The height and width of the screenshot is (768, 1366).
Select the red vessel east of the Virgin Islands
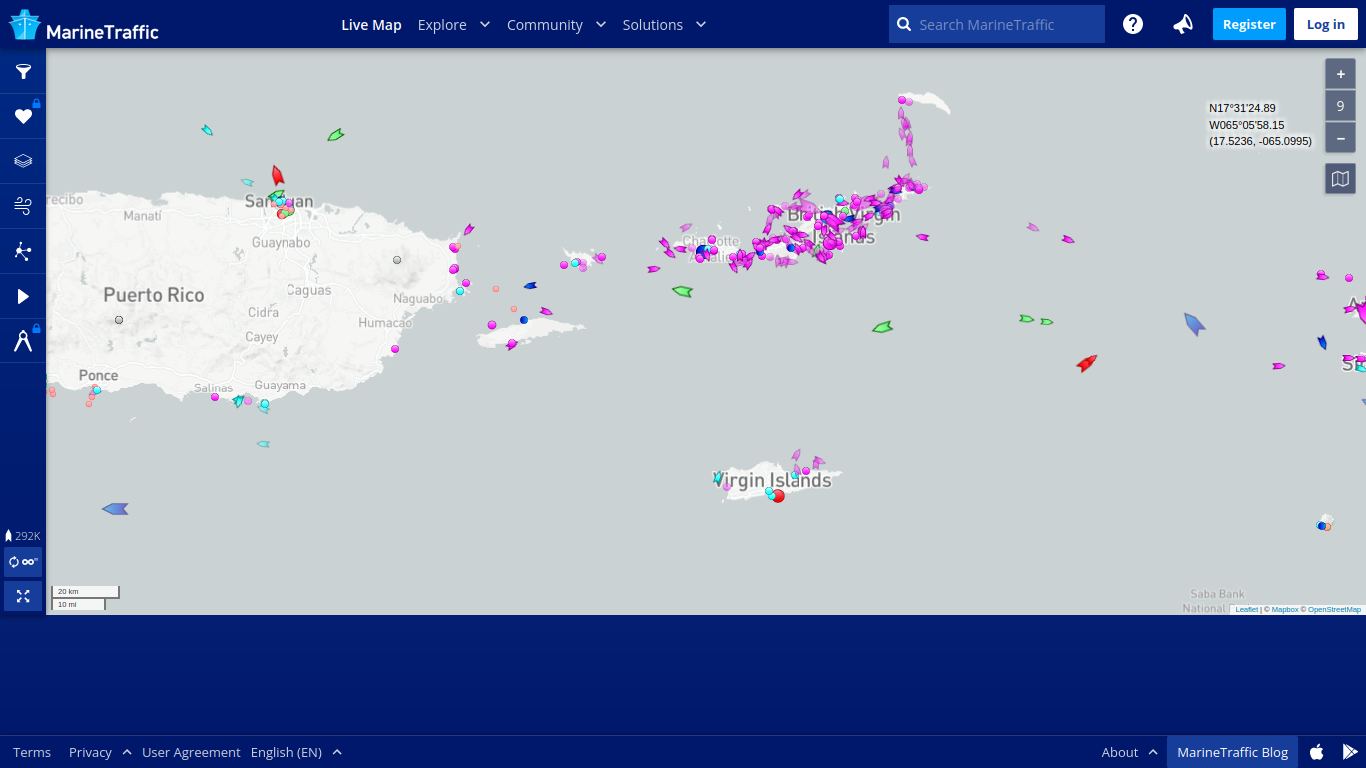coord(1086,363)
